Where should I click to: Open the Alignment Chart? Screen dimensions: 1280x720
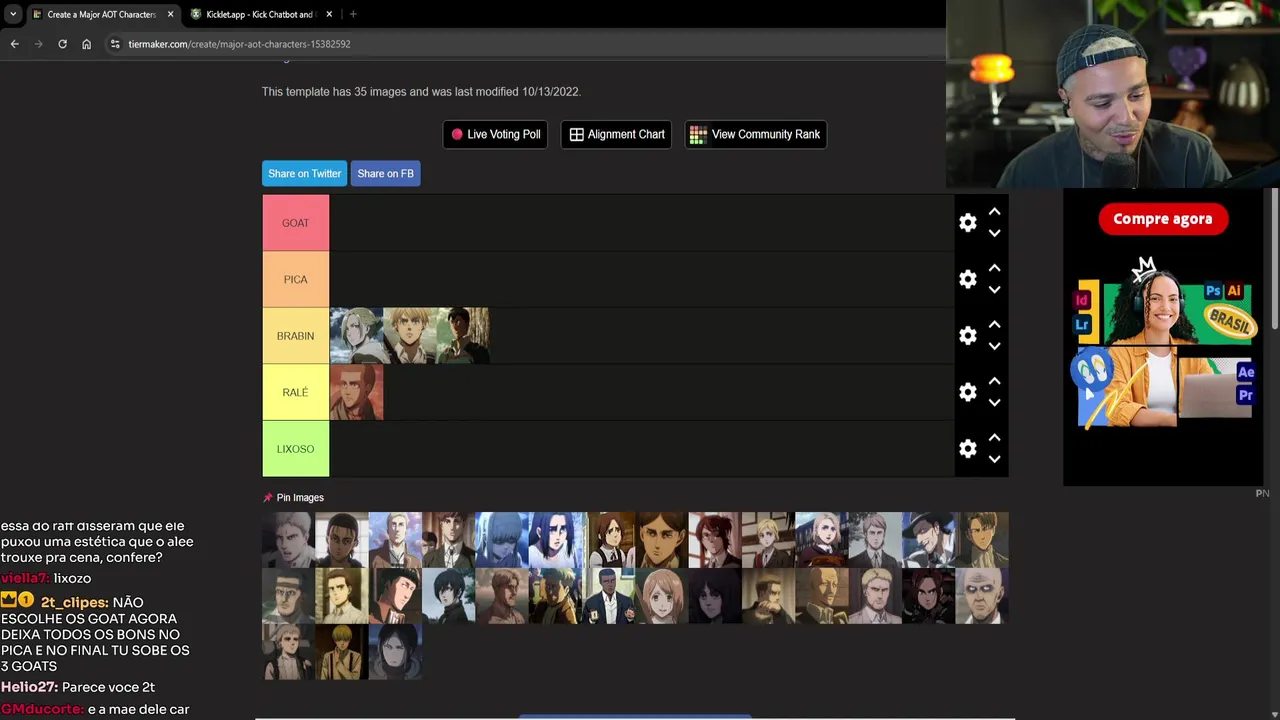point(617,134)
